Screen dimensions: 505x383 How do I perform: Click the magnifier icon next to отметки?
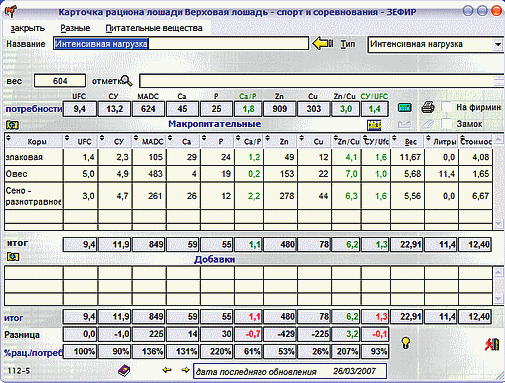(126, 80)
